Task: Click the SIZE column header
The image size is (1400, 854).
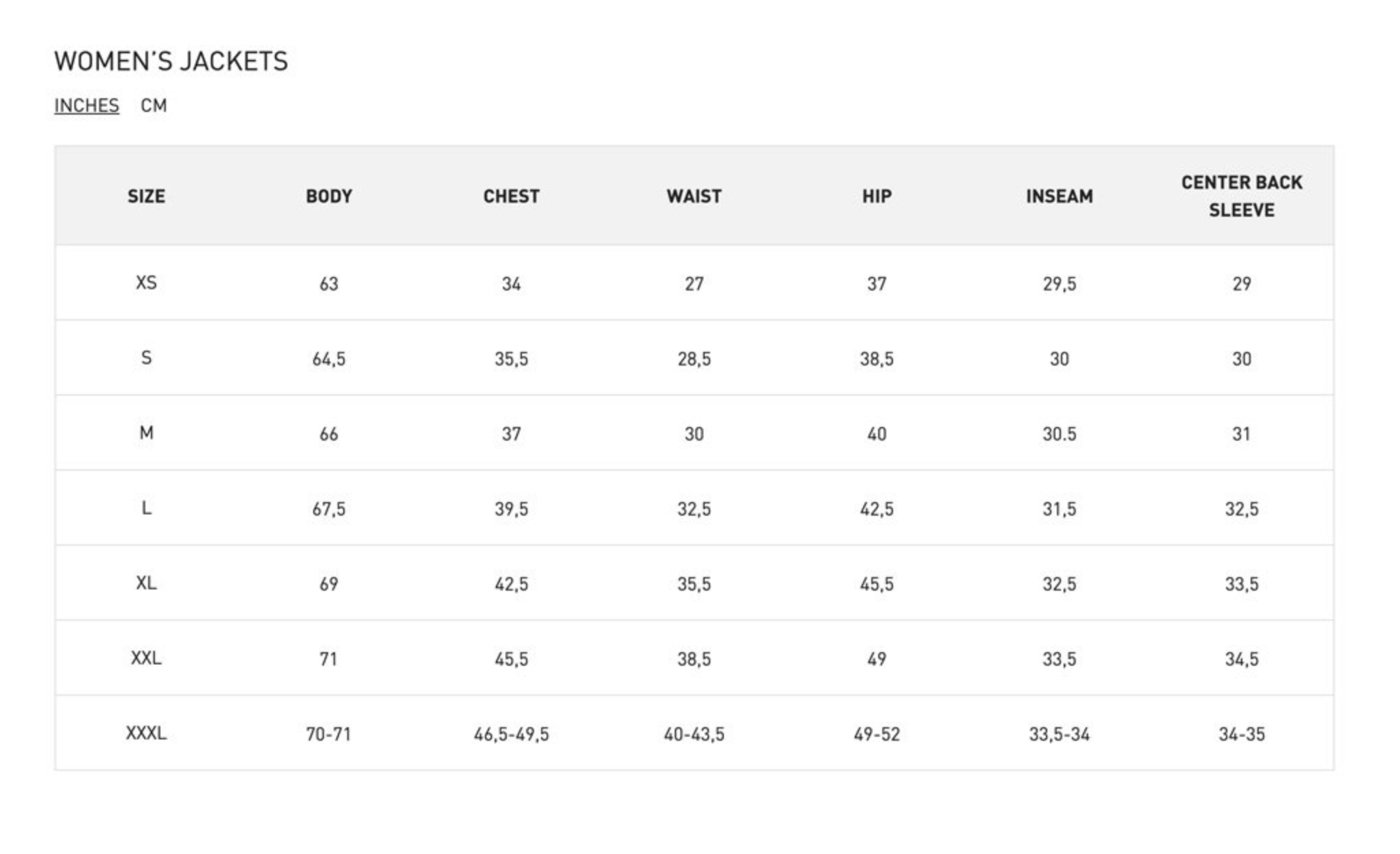Action: pyautogui.click(x=146, y=196)
